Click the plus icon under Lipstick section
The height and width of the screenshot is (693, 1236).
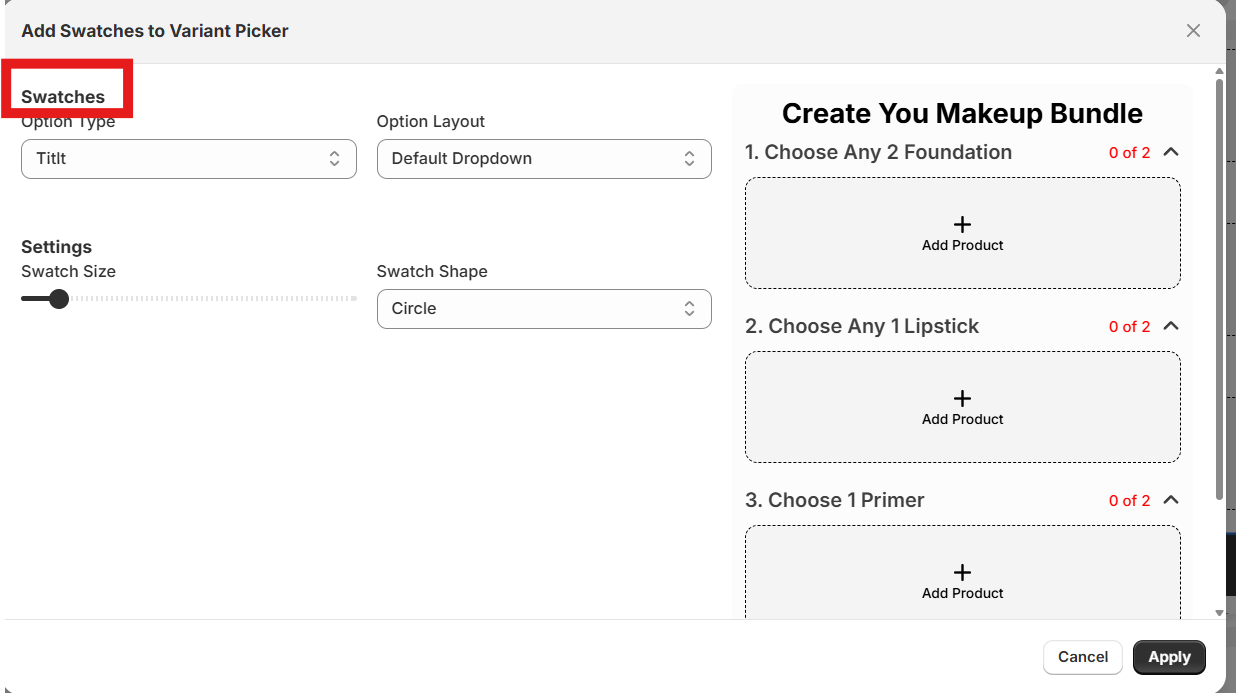coord(962,399)
